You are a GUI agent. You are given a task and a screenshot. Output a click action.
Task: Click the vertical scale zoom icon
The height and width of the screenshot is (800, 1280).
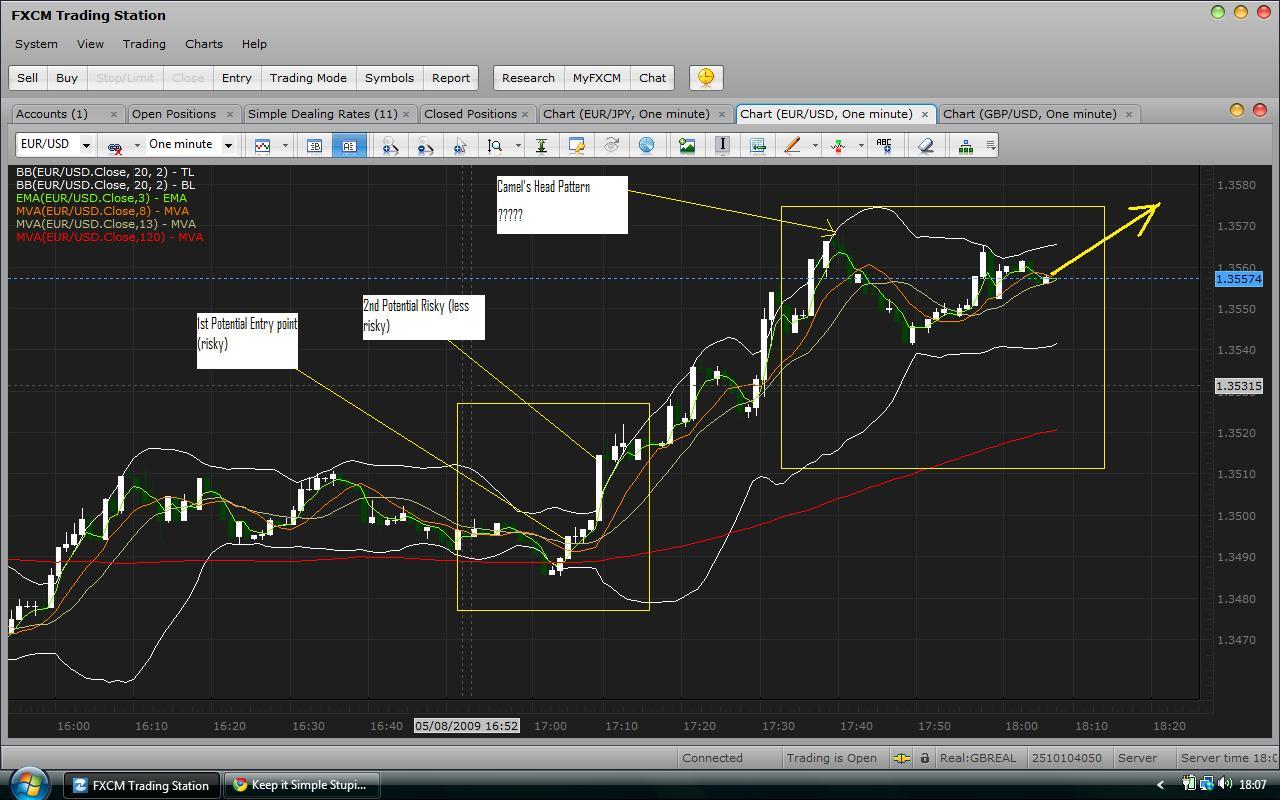(x=495, y=146)
